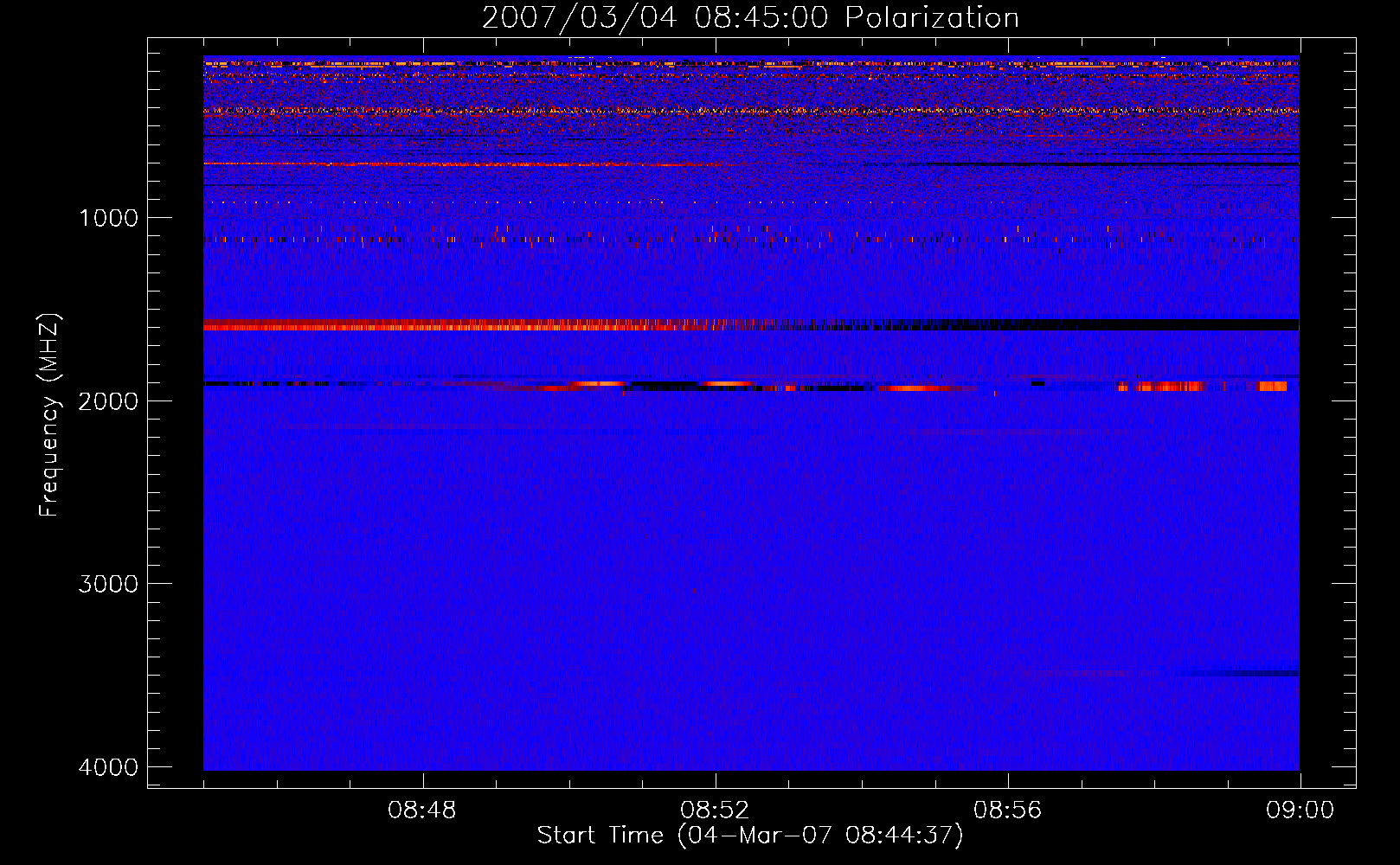
Task: Click the '1000' frequency axis label
Action: coord(108,218)
